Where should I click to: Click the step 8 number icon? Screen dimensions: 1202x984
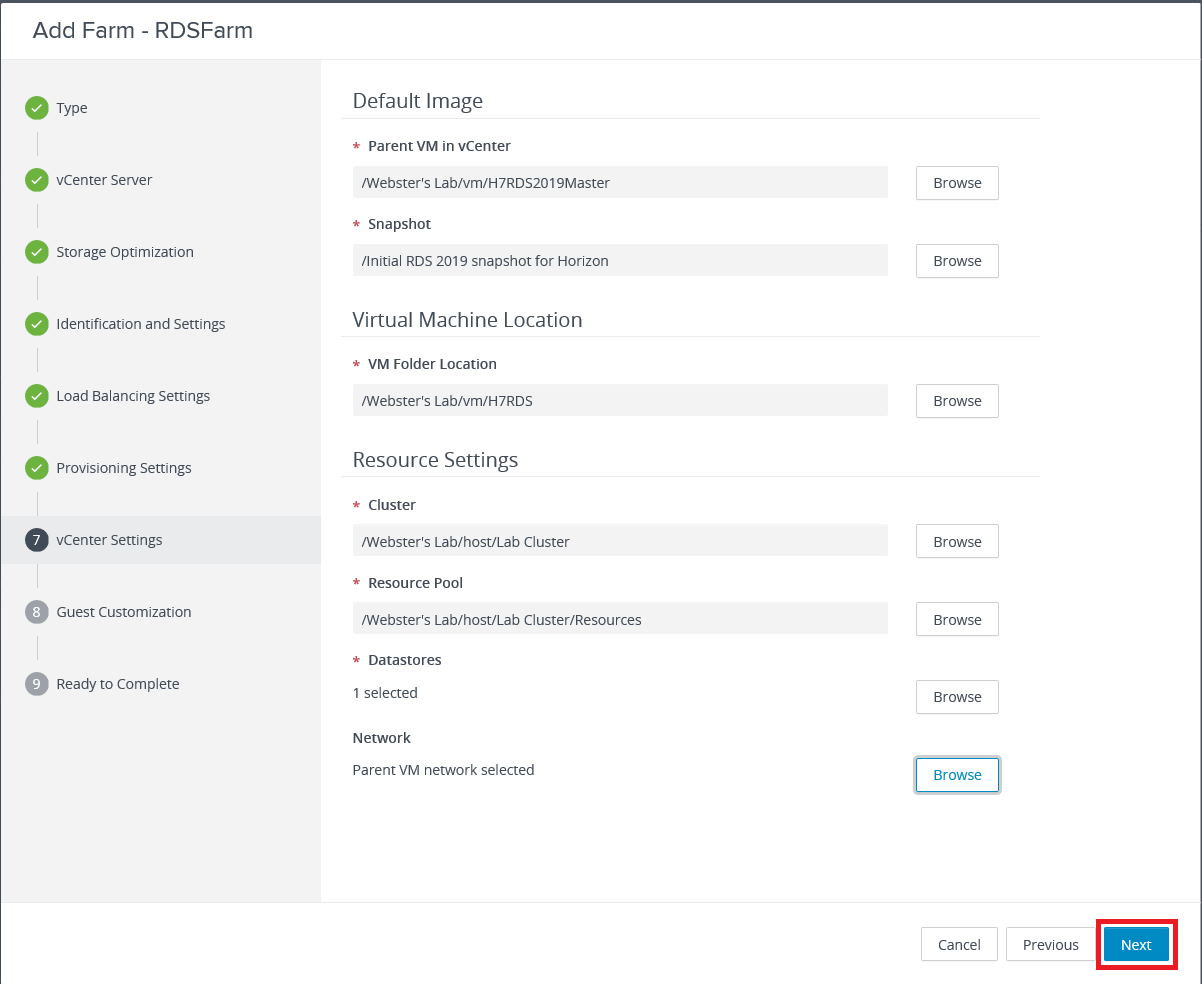click(37, 612)
